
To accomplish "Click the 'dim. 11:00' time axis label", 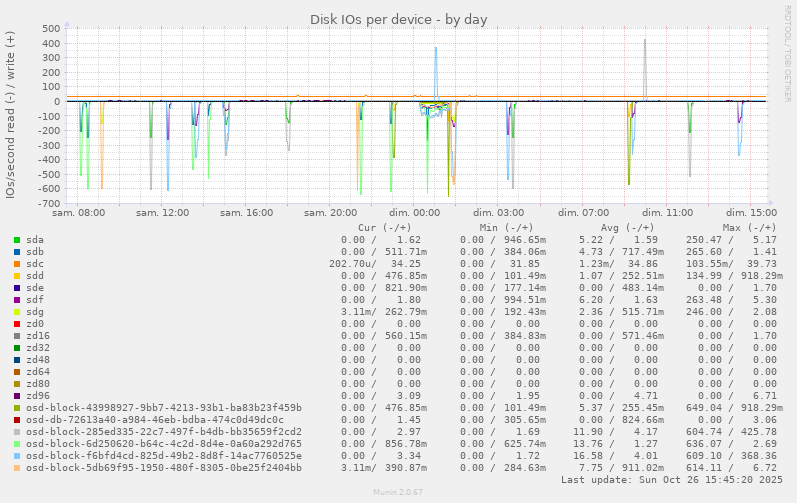I will click(667, 213).
